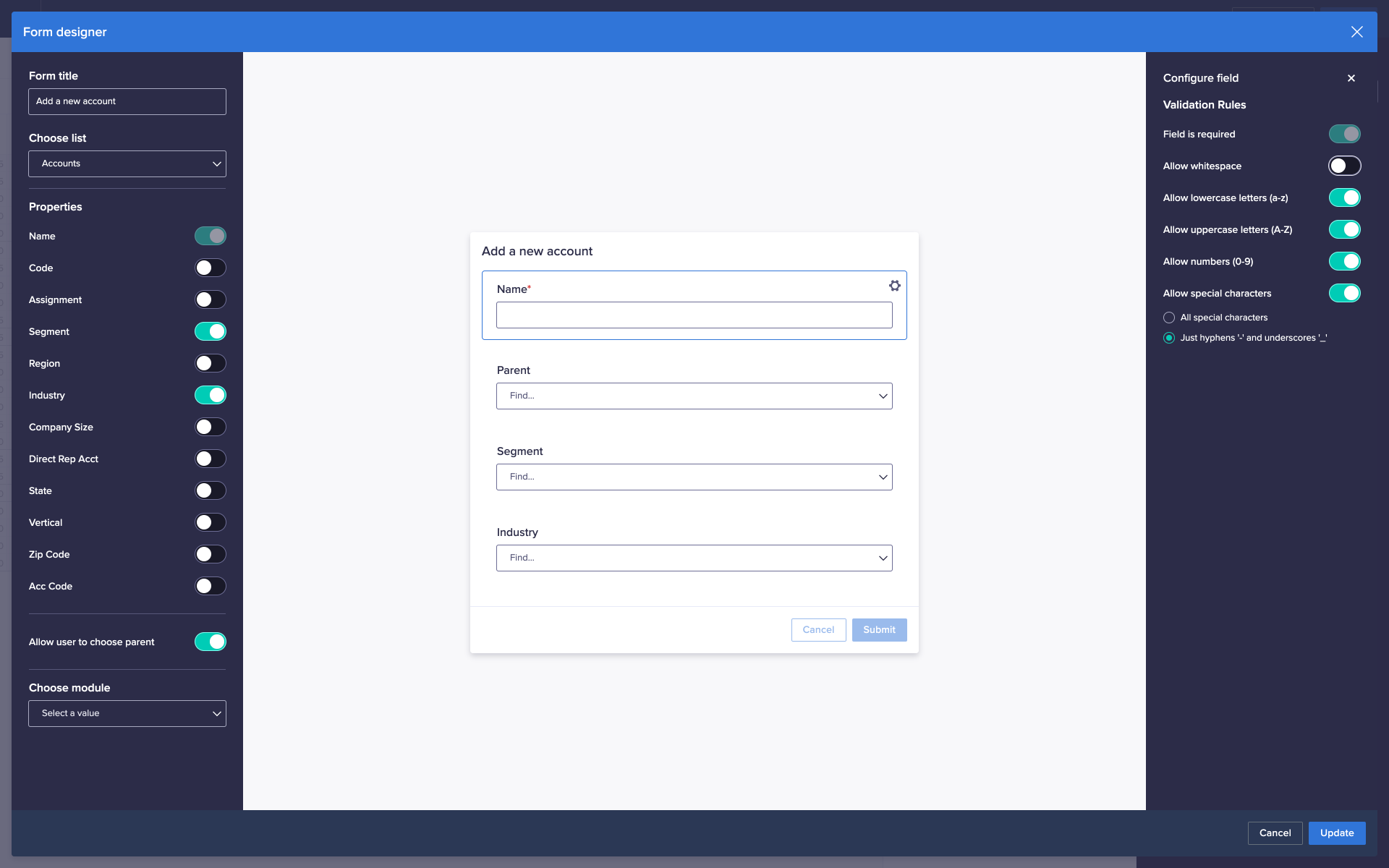This screenshot has height=868, width=1389.
Task: Enable the Zip Code property
Action: pos(210,554)
